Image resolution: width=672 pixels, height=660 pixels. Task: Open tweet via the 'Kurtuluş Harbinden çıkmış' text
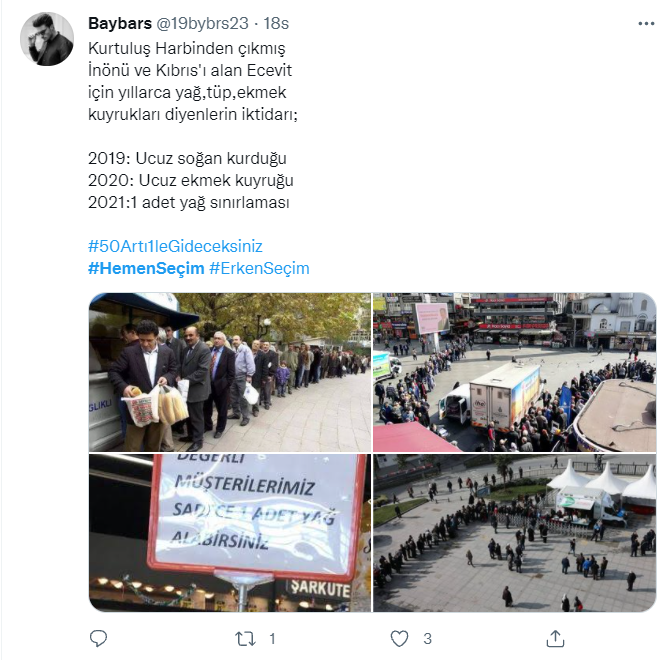[186, 48]
